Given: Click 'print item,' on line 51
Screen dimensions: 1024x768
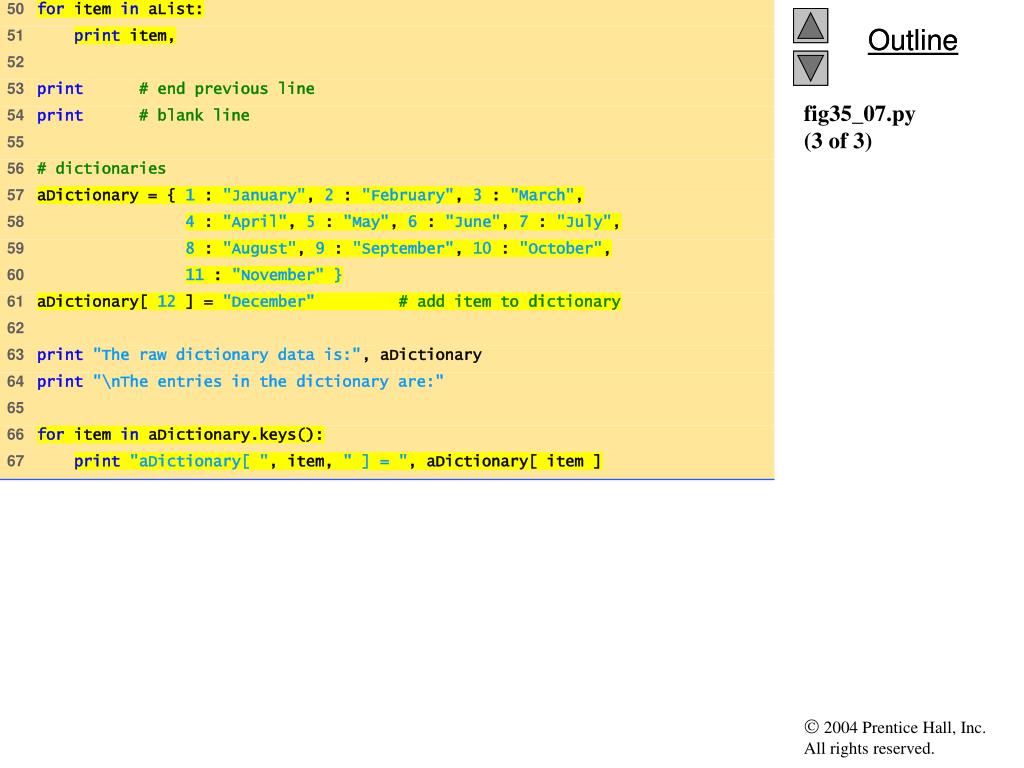Looking at the screenshot, I should (124, 35).
